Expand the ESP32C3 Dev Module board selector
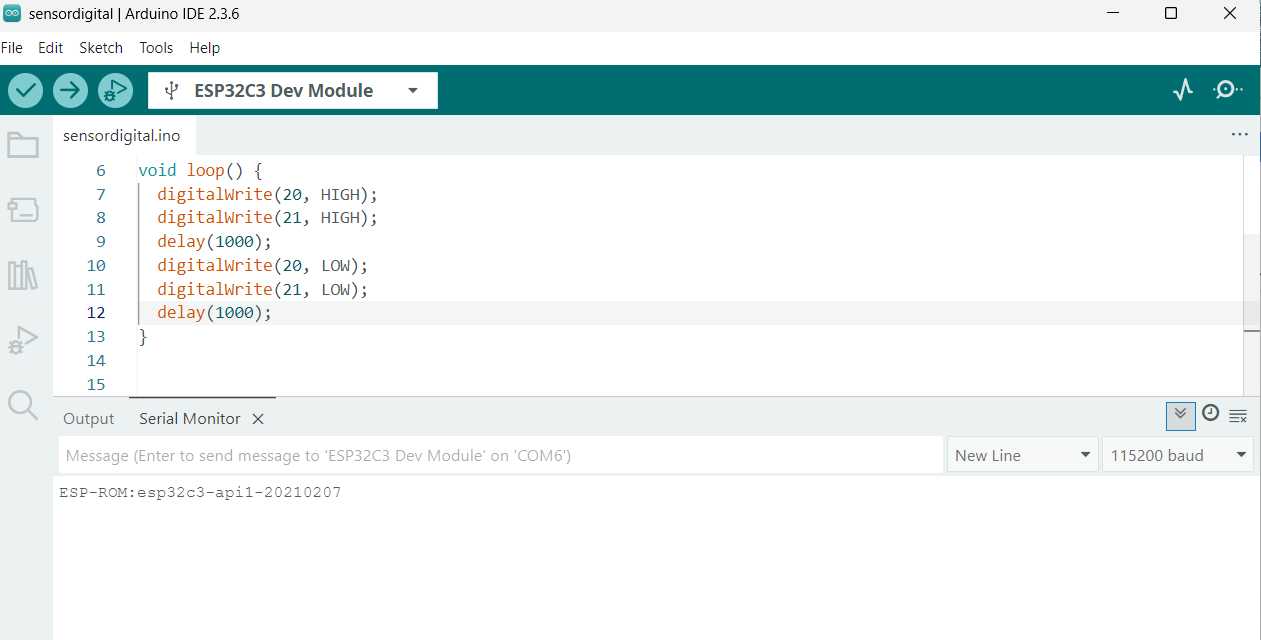Screen dimensions: 1261x640 (292, 90)
